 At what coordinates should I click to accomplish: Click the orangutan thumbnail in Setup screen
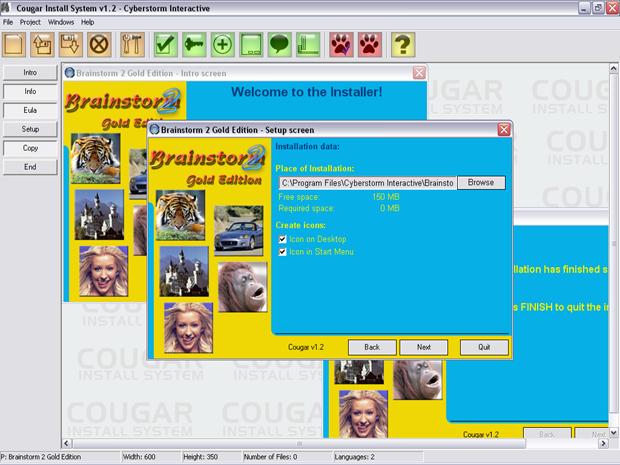[242, 287]
